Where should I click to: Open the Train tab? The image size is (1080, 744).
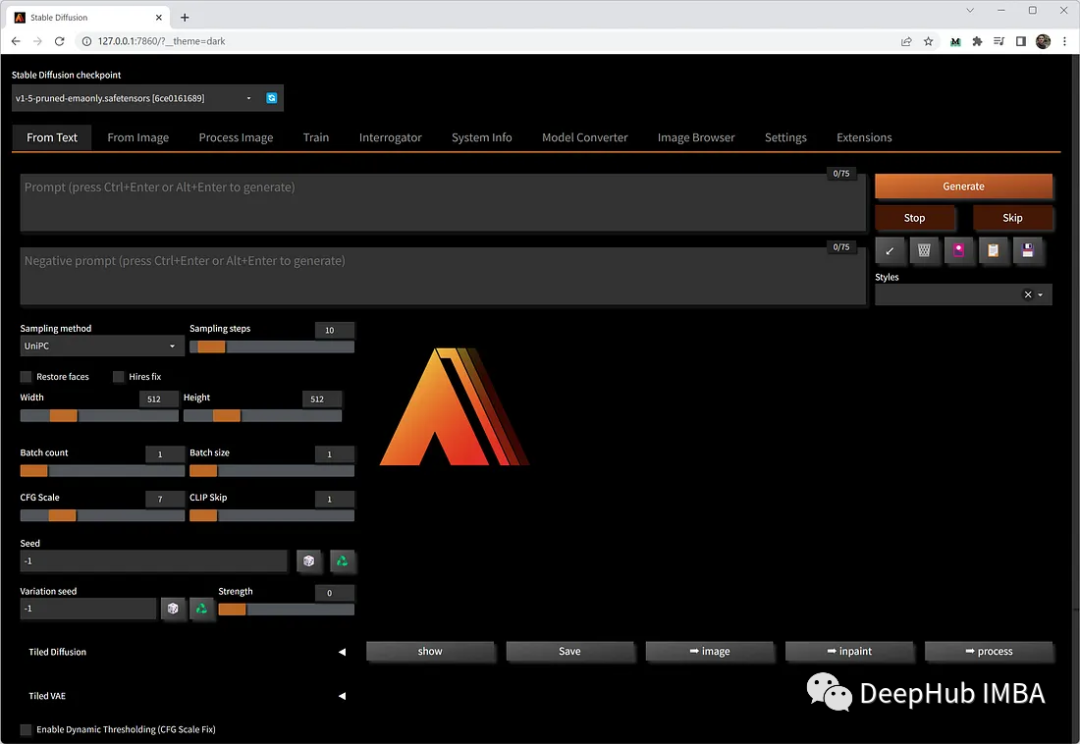coord(316,138)
